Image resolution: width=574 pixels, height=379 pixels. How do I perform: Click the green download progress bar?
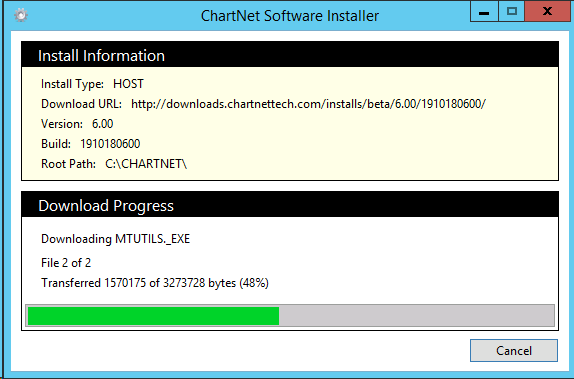pos(290,316)
